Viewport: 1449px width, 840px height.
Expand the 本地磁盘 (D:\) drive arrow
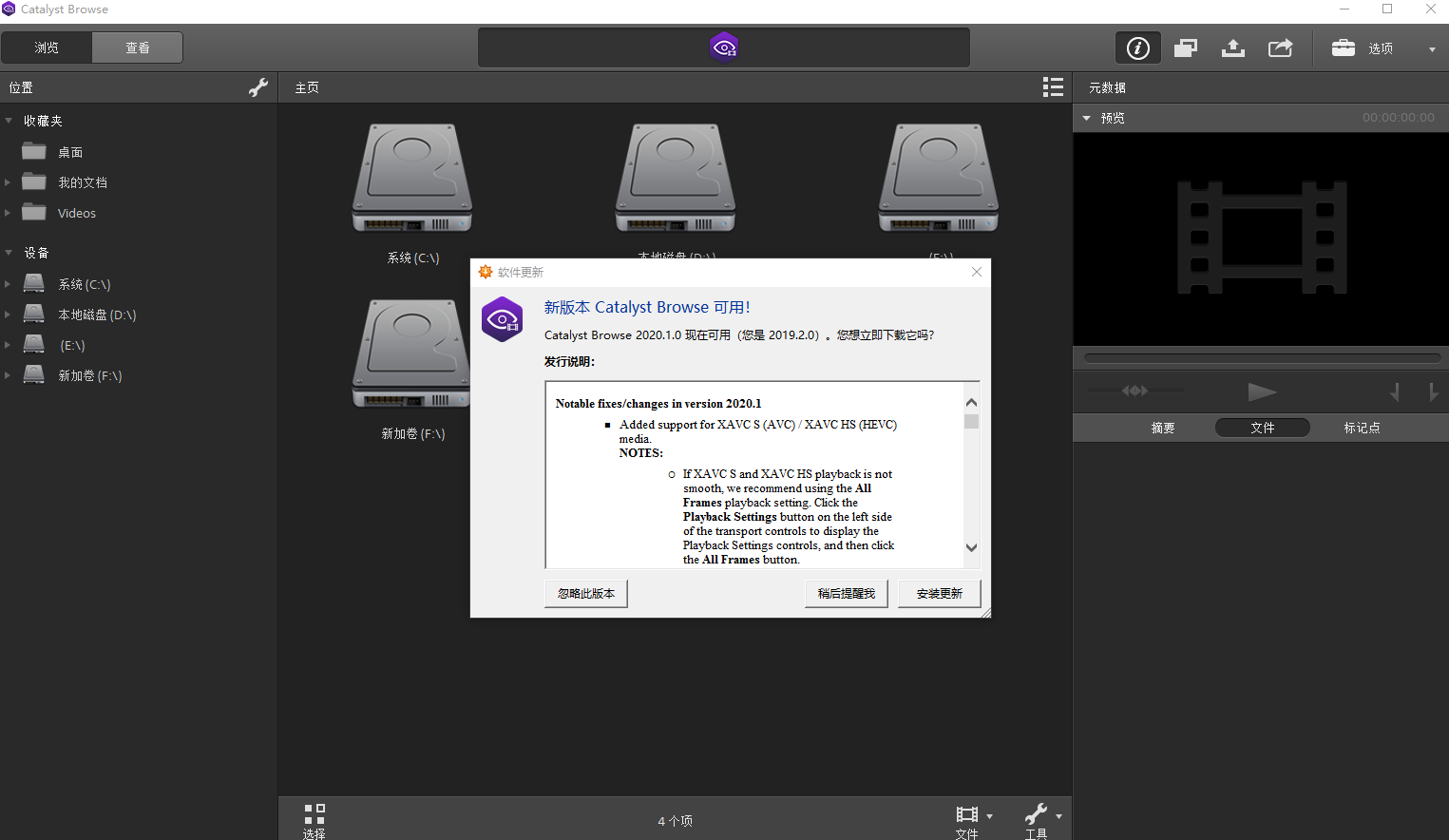8,315
